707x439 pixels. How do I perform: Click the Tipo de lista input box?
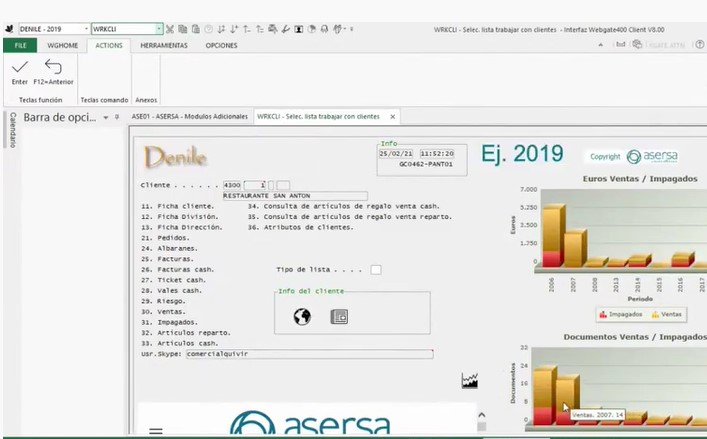tap(376, 270)
